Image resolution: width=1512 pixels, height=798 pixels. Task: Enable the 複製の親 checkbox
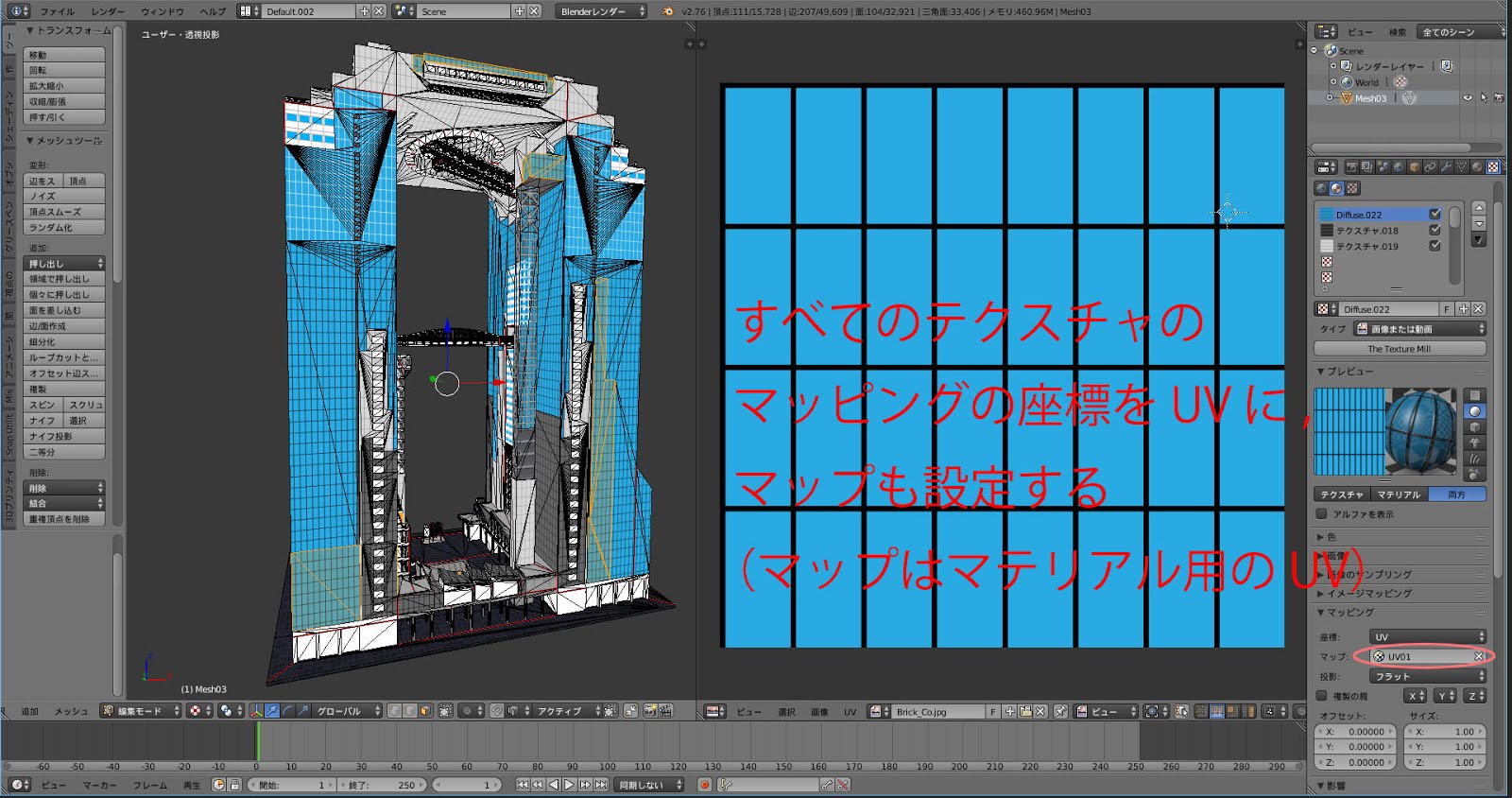tap(1322, 696)
